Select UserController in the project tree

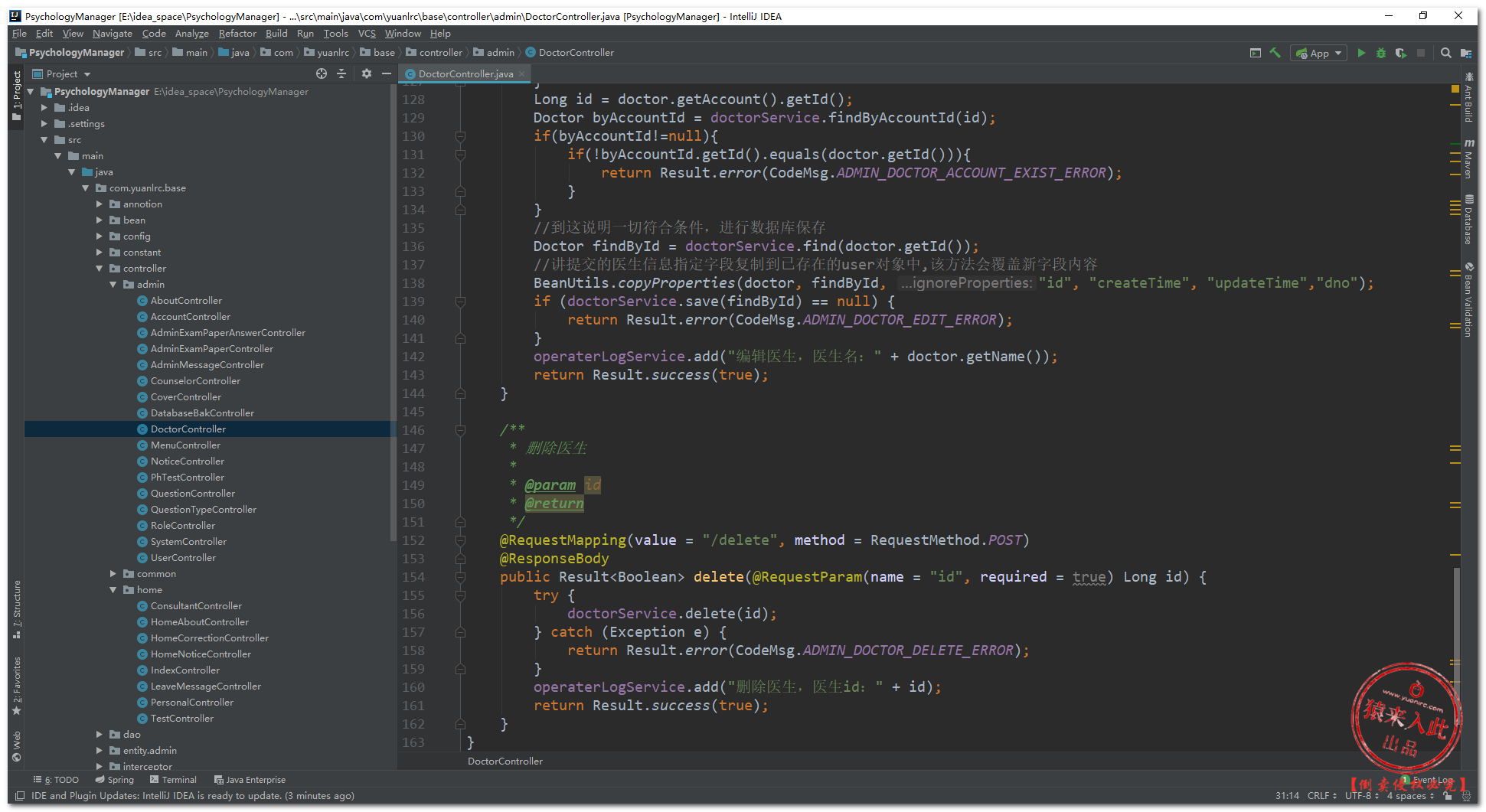[183, 558]
